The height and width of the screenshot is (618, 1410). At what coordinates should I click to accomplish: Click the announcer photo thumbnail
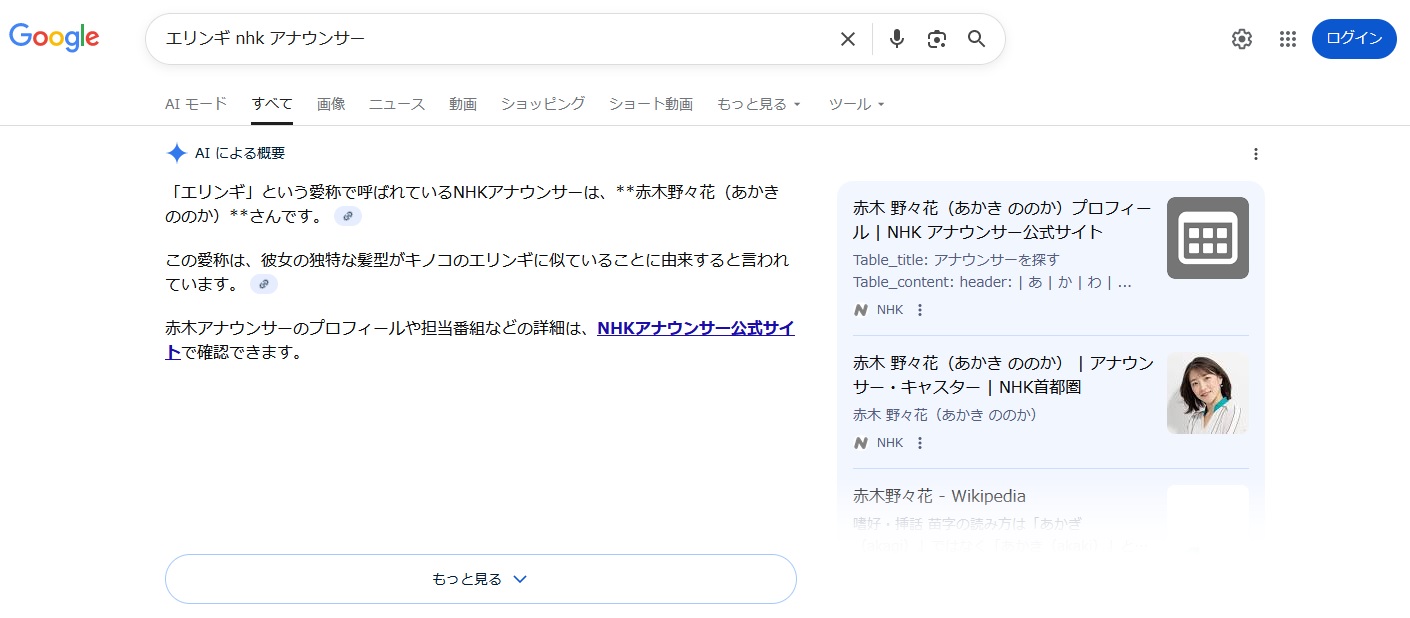pyautogui.click(x=1207, y=393)
